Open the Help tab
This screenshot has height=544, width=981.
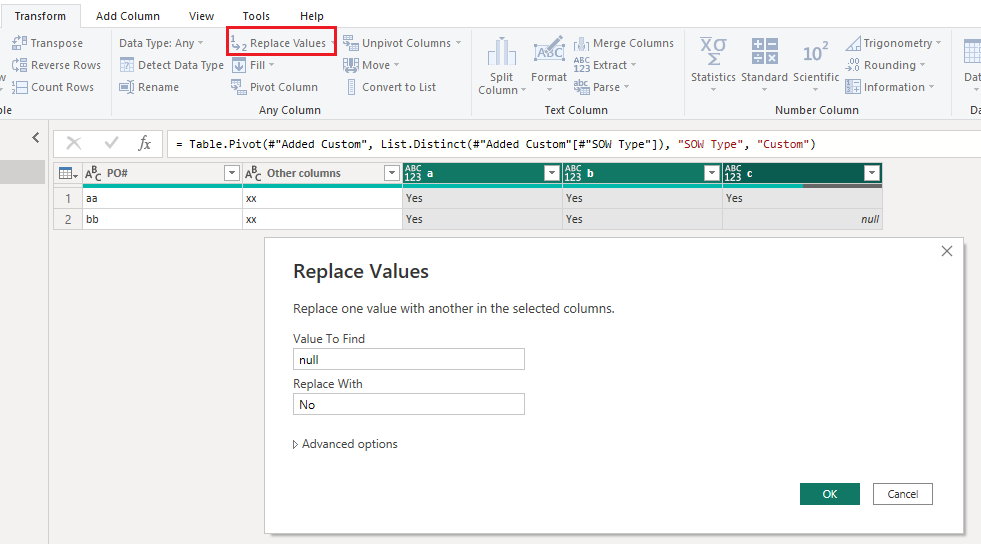coord(312,16)
